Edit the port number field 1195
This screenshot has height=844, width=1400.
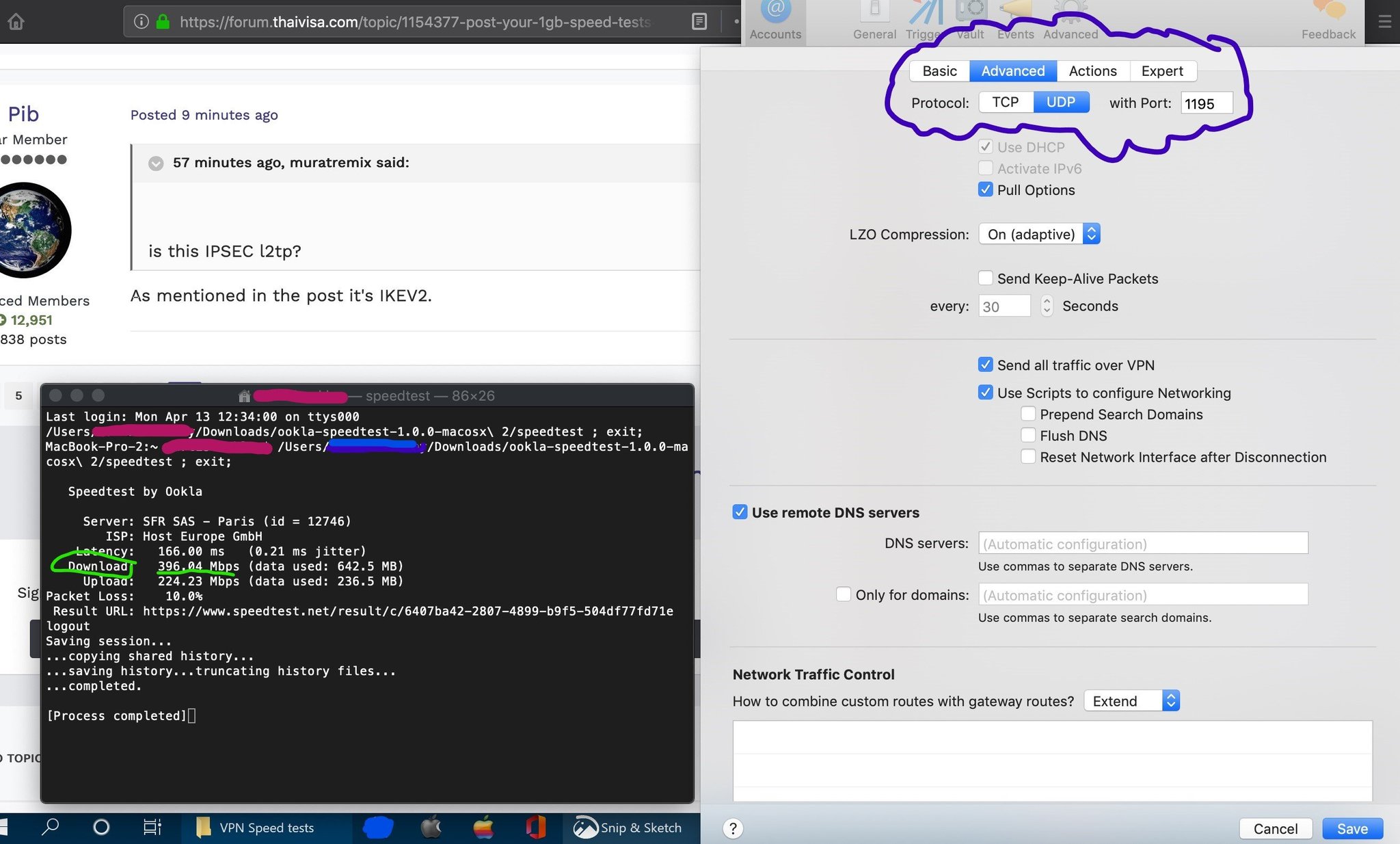tap(1207, 103)
